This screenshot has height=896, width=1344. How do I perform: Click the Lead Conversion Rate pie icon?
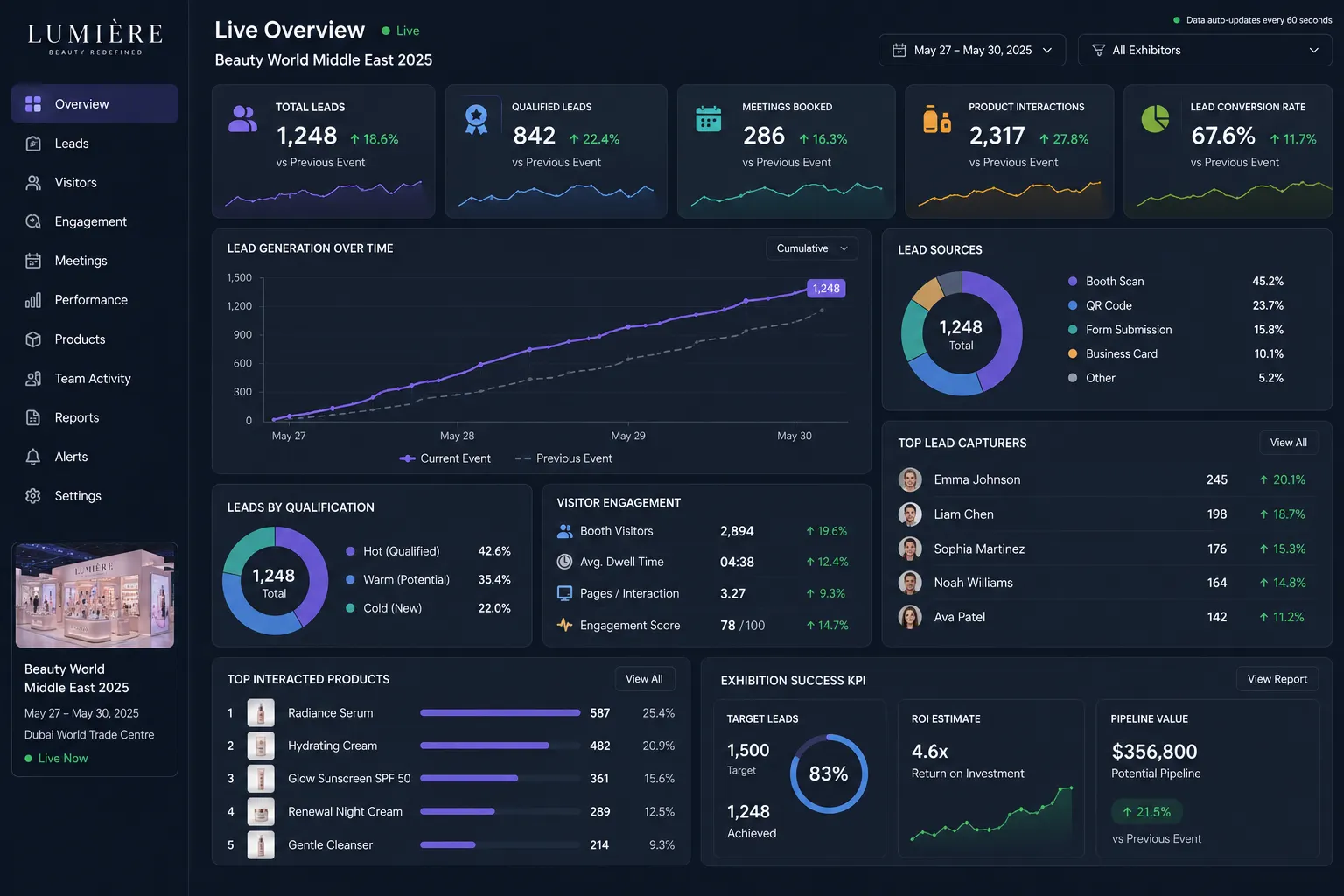[x=1156, y=118]
